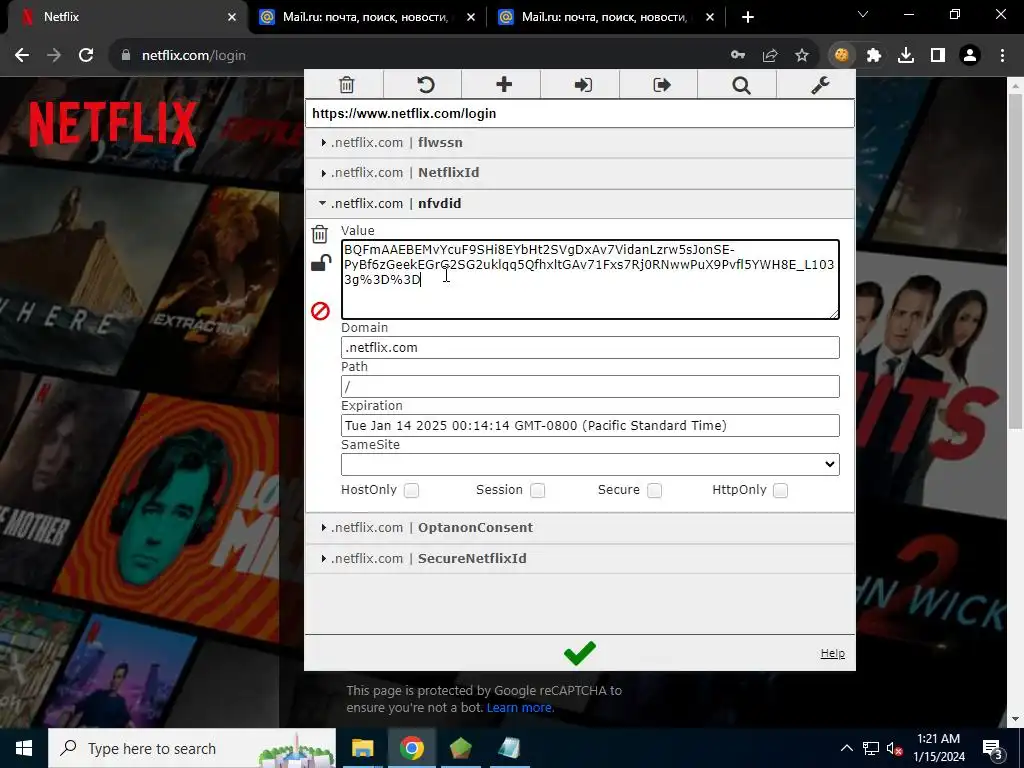
Task: View site information lock icon
Action: coord(126,56)
